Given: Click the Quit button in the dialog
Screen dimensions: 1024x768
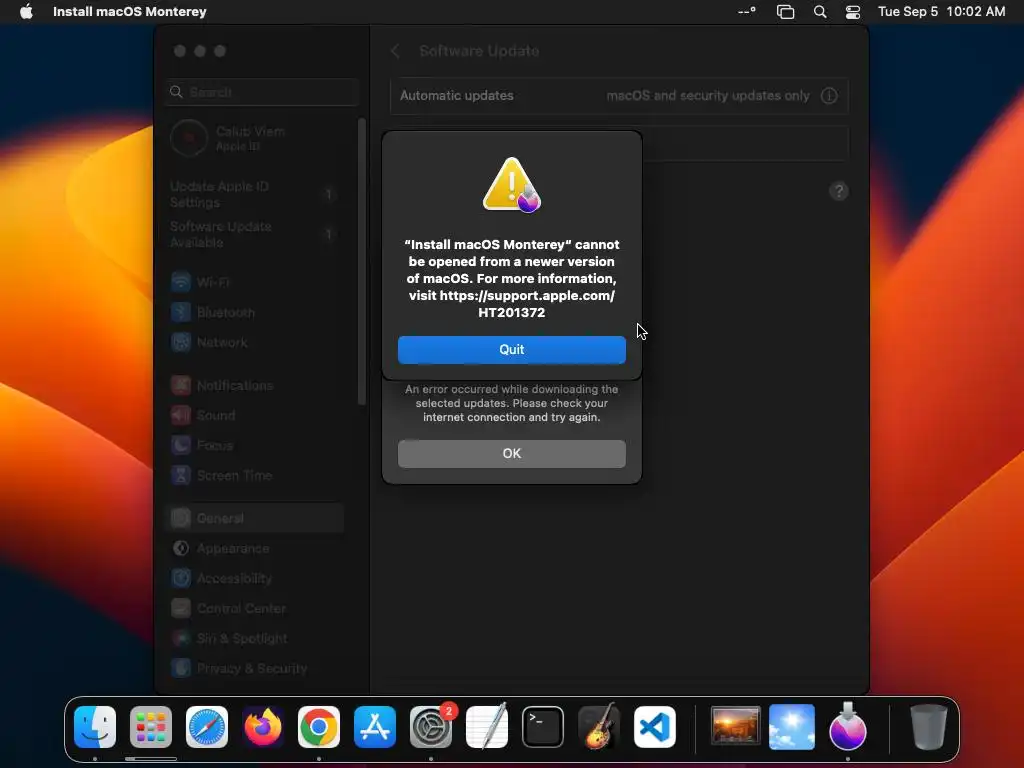Looking at the screenshot, I should coord(511,349).
